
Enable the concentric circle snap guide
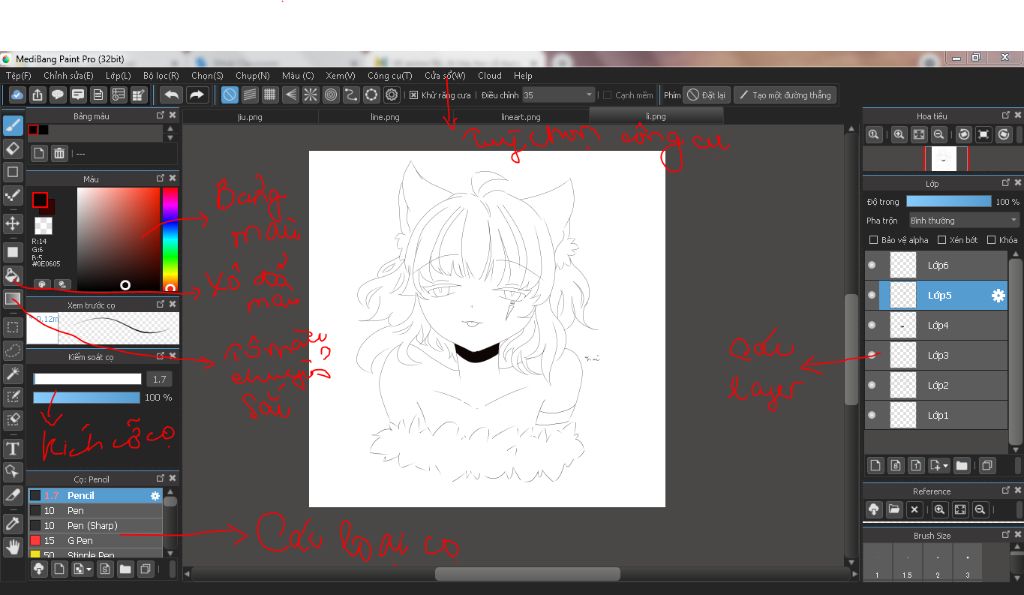(x=331, y=95)
